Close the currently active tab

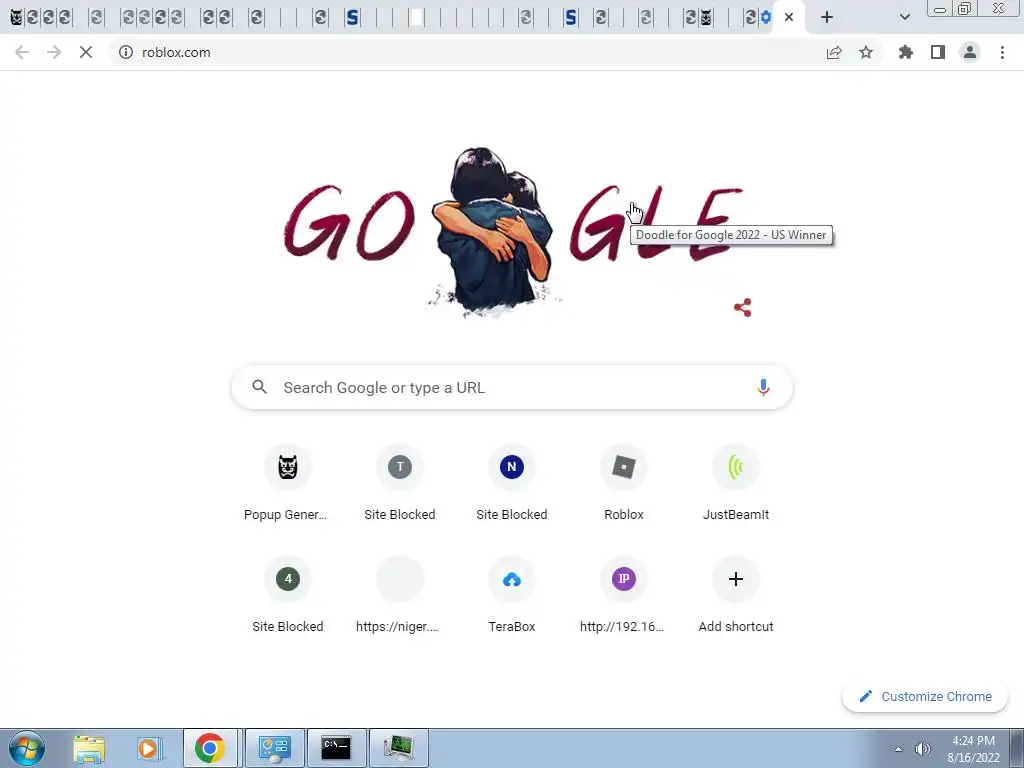point(789,18)
